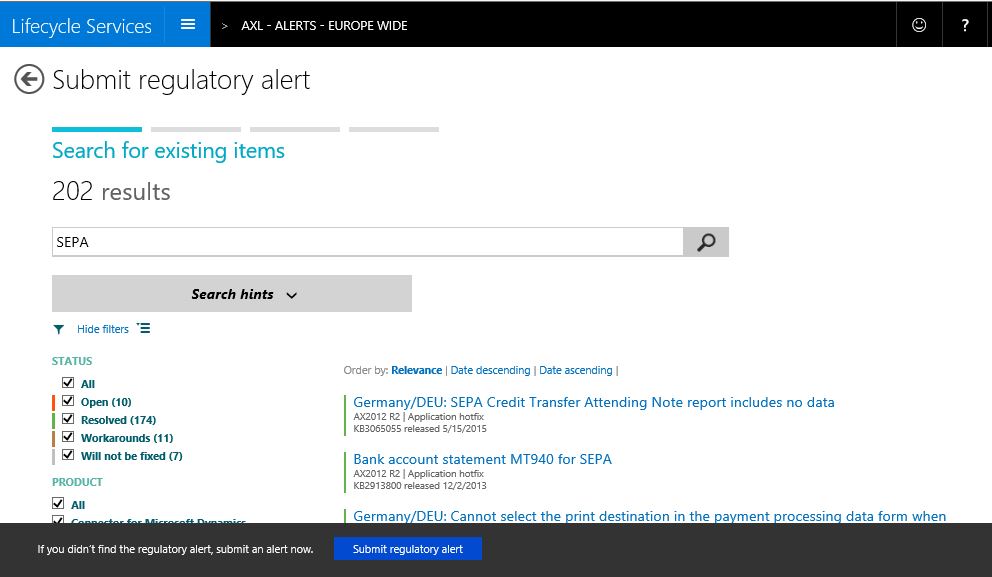Viewport: 992px width, 577px height.
Task: Collapse filters using Hide filters
Action: (x=103, y=329)
